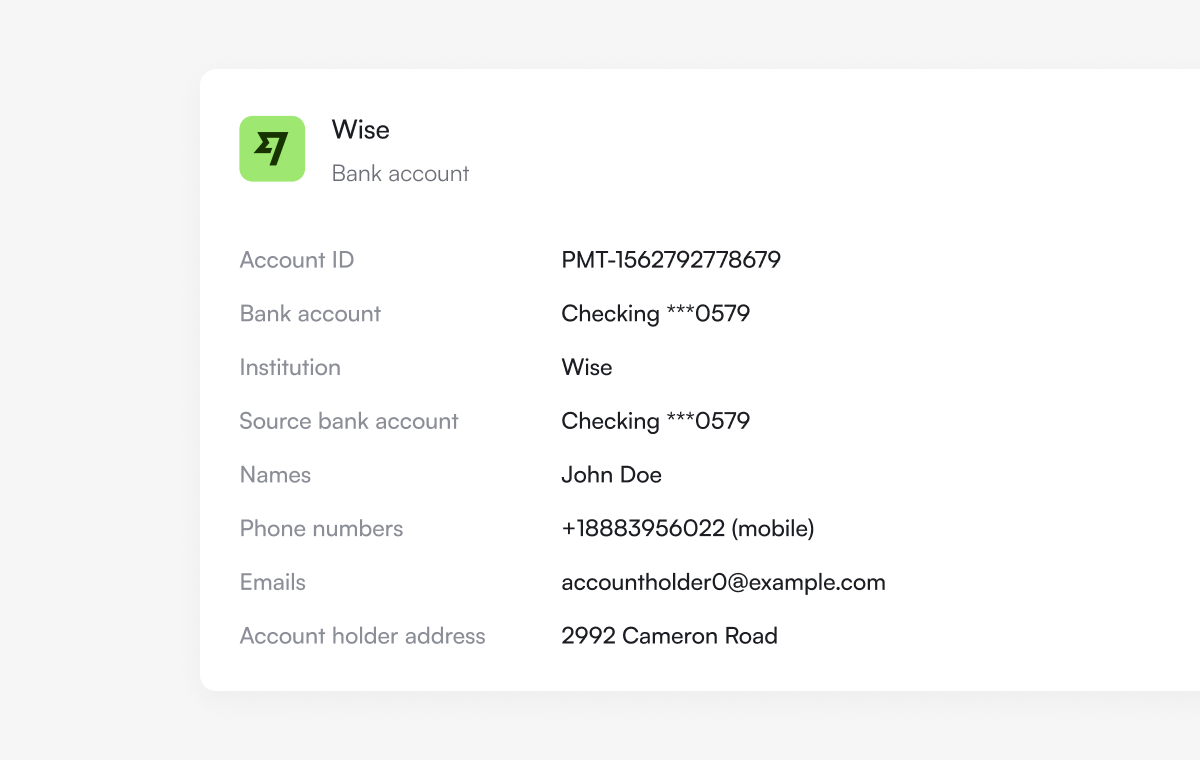Click the Checking ***0579 value beside Bank account
The height and width of the screenshot is (760, 1200).
point(656,314)
